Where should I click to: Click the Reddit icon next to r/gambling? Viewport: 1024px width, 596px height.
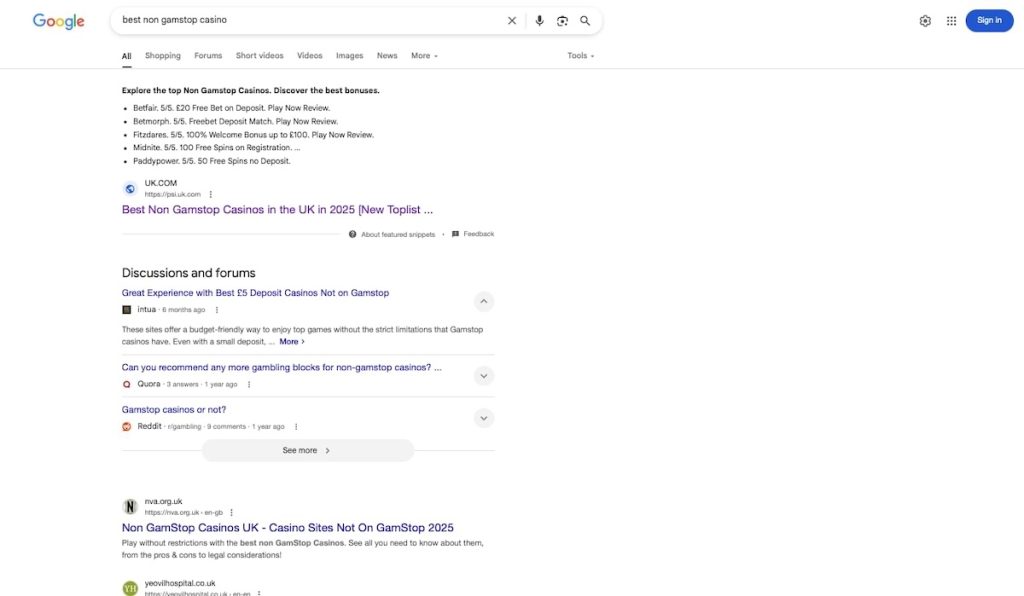point(126,425)
